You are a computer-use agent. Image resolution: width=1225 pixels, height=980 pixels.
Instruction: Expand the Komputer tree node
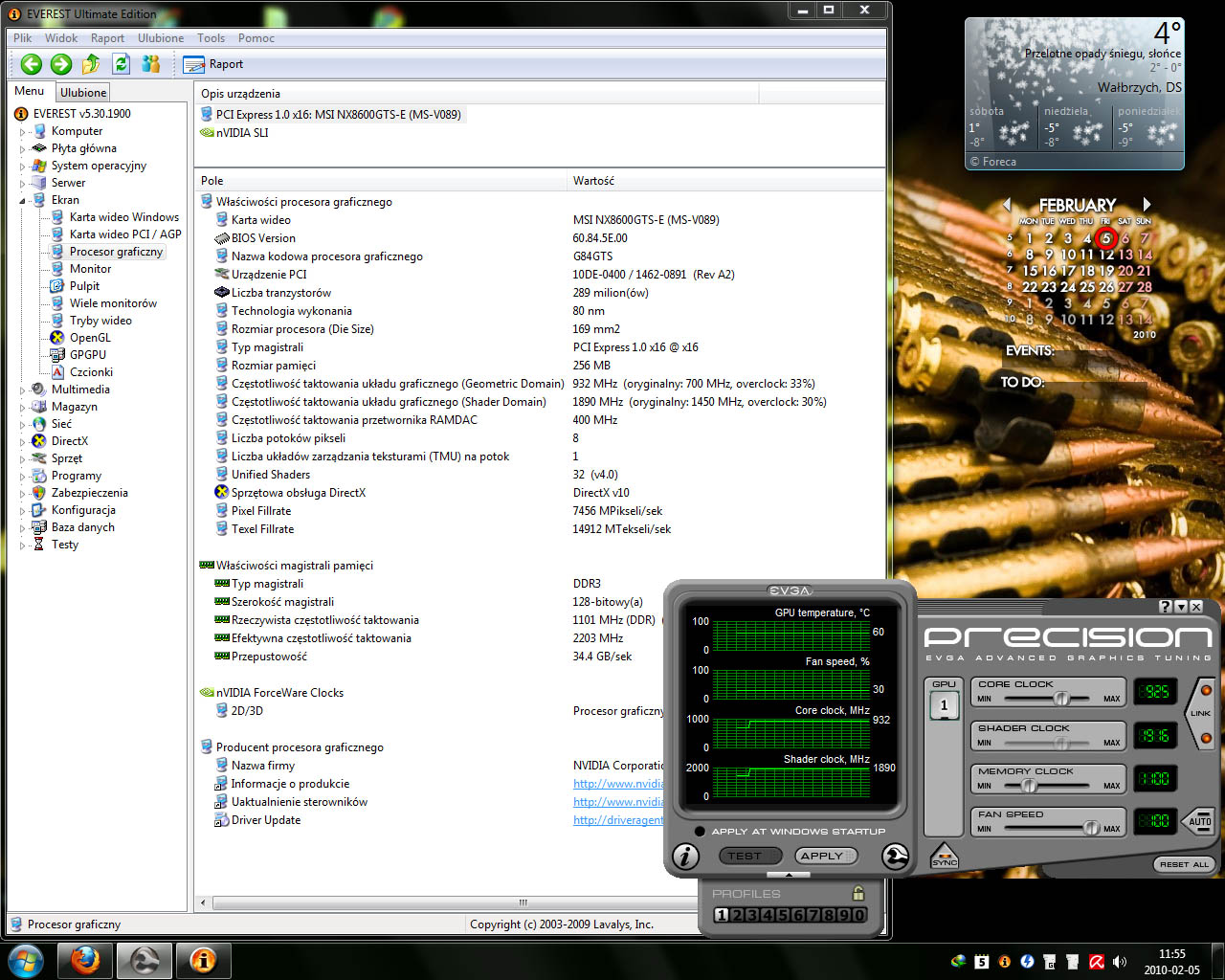point(23,132)
